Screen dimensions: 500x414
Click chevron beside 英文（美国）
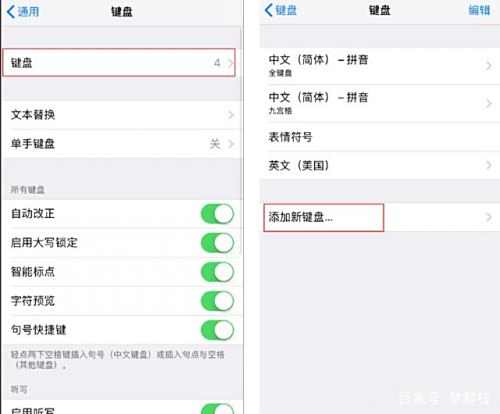pyautogui.click(x=488, y=165)
